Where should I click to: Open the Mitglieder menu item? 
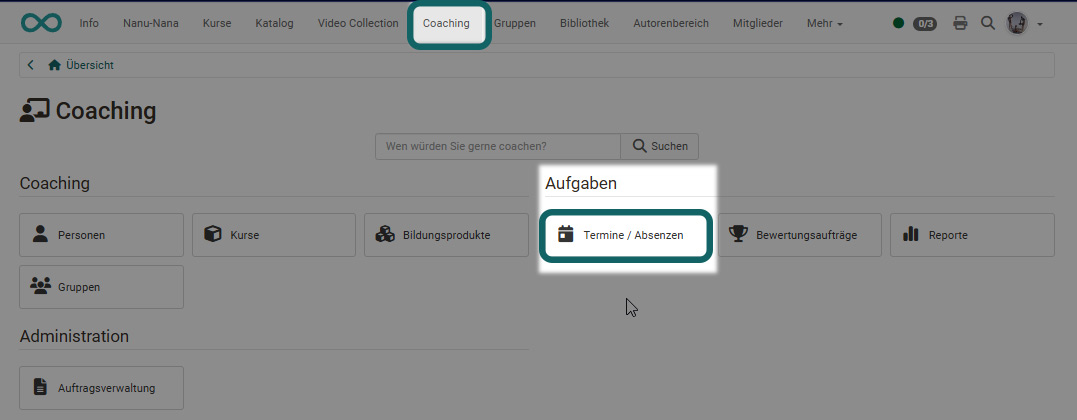click(758, 23)
